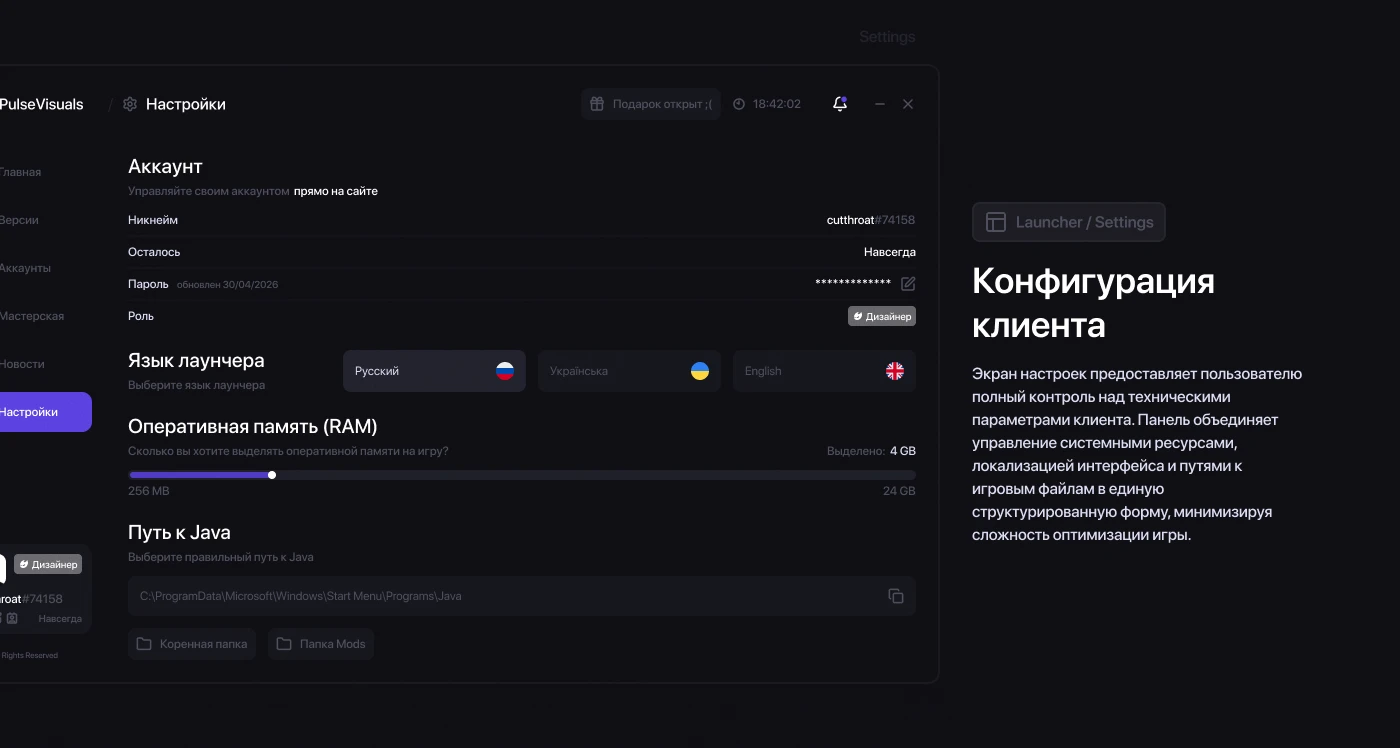The image size is (1400, 748).
Task: Click the Java path input field
Action: point(522,596)
